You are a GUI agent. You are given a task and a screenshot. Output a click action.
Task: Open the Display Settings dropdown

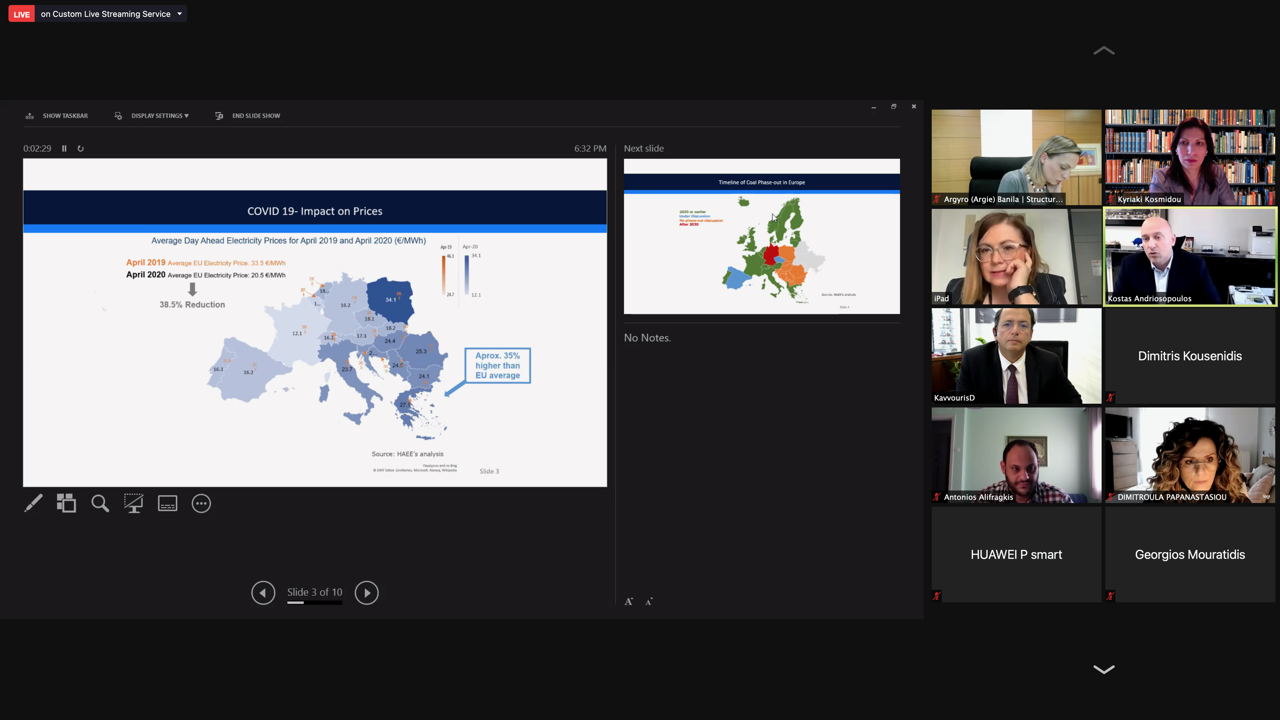[152, 116]
